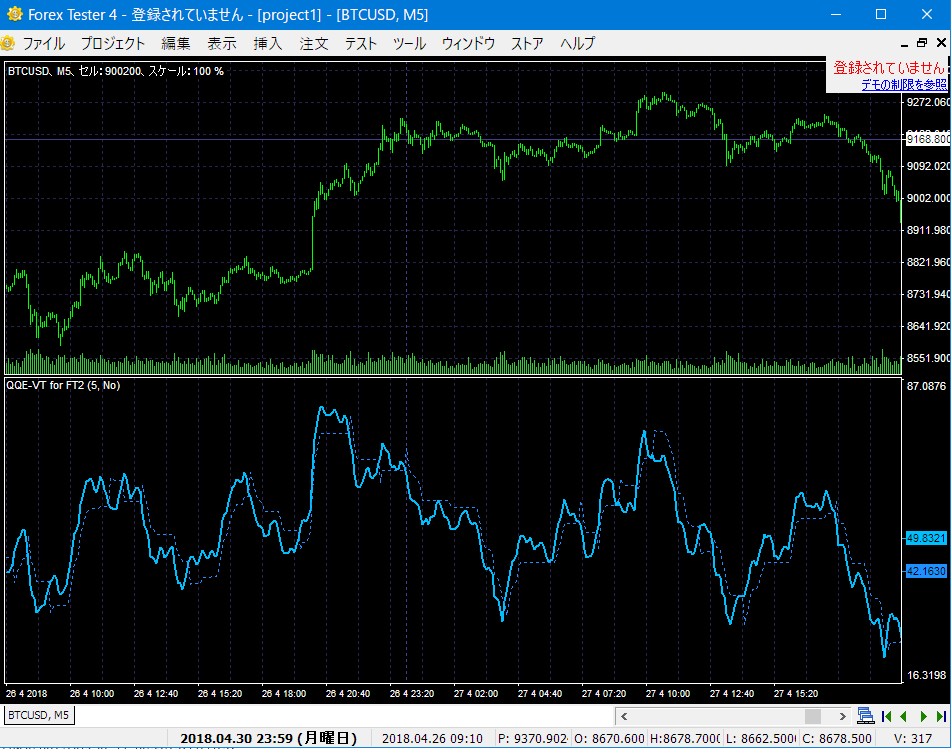The height and width of the screenshot is (749, 951).
Task: Click the 87.0876 indicator axis label
Action: click(926, 386)
